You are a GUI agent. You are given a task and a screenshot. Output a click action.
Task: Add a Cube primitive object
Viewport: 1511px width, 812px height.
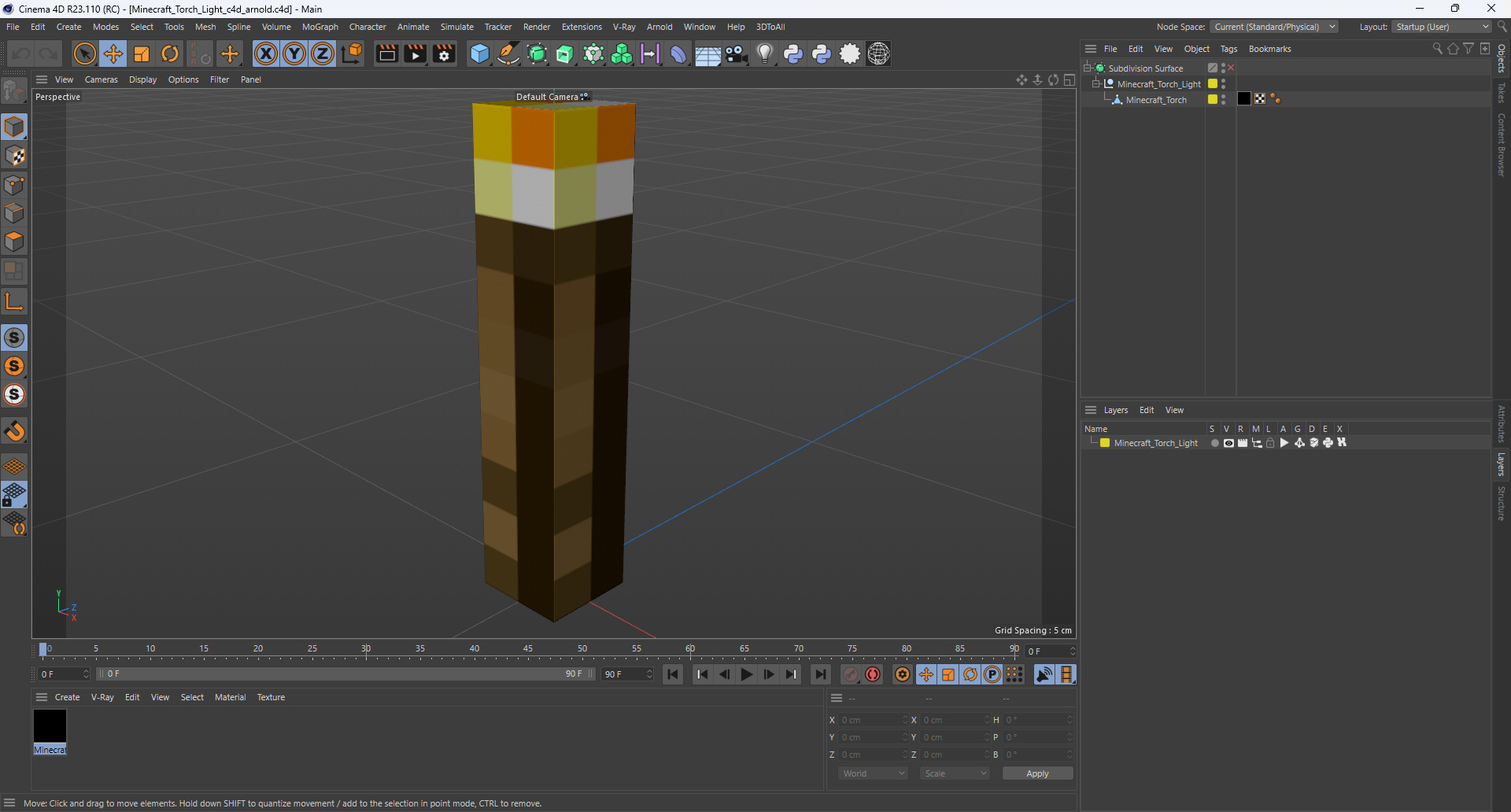tap(479, 54)
